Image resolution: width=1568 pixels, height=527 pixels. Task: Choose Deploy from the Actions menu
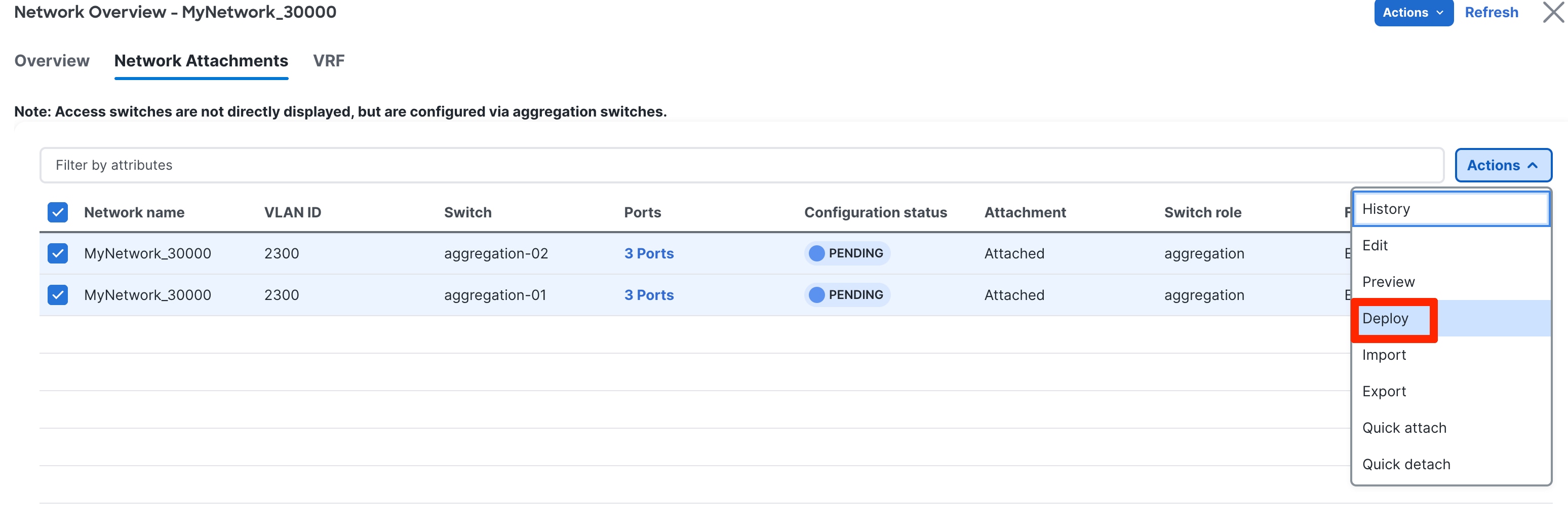click(1385, 319)
